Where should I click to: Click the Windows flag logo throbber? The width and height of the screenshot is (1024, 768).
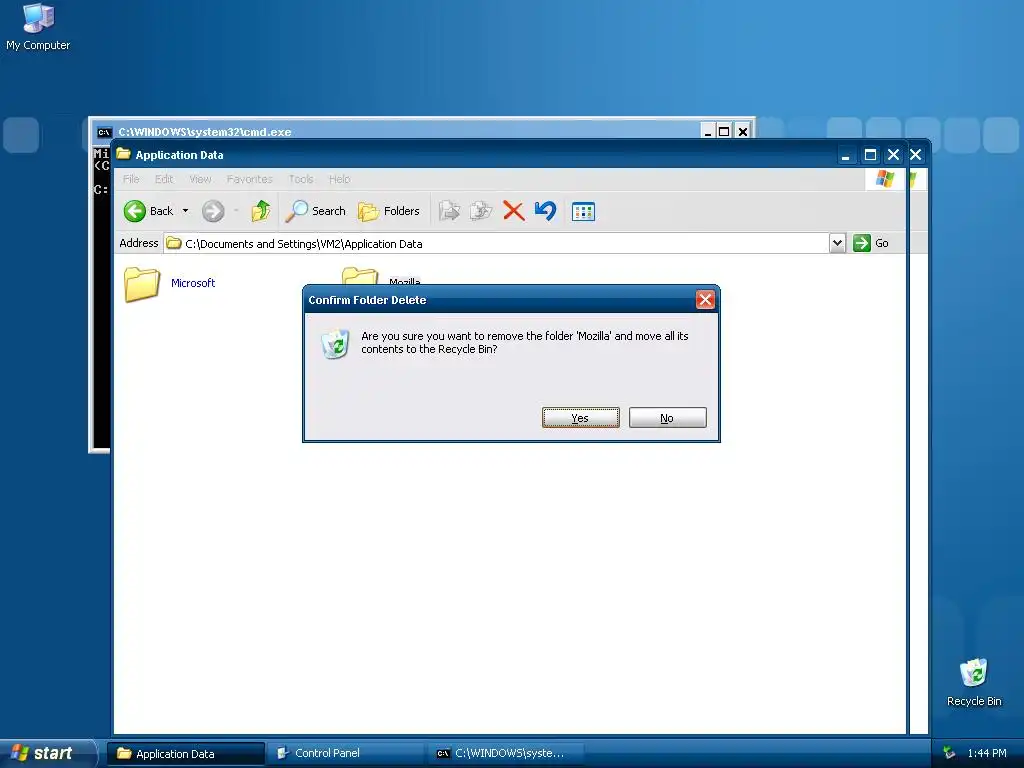[x=885, y=179]
